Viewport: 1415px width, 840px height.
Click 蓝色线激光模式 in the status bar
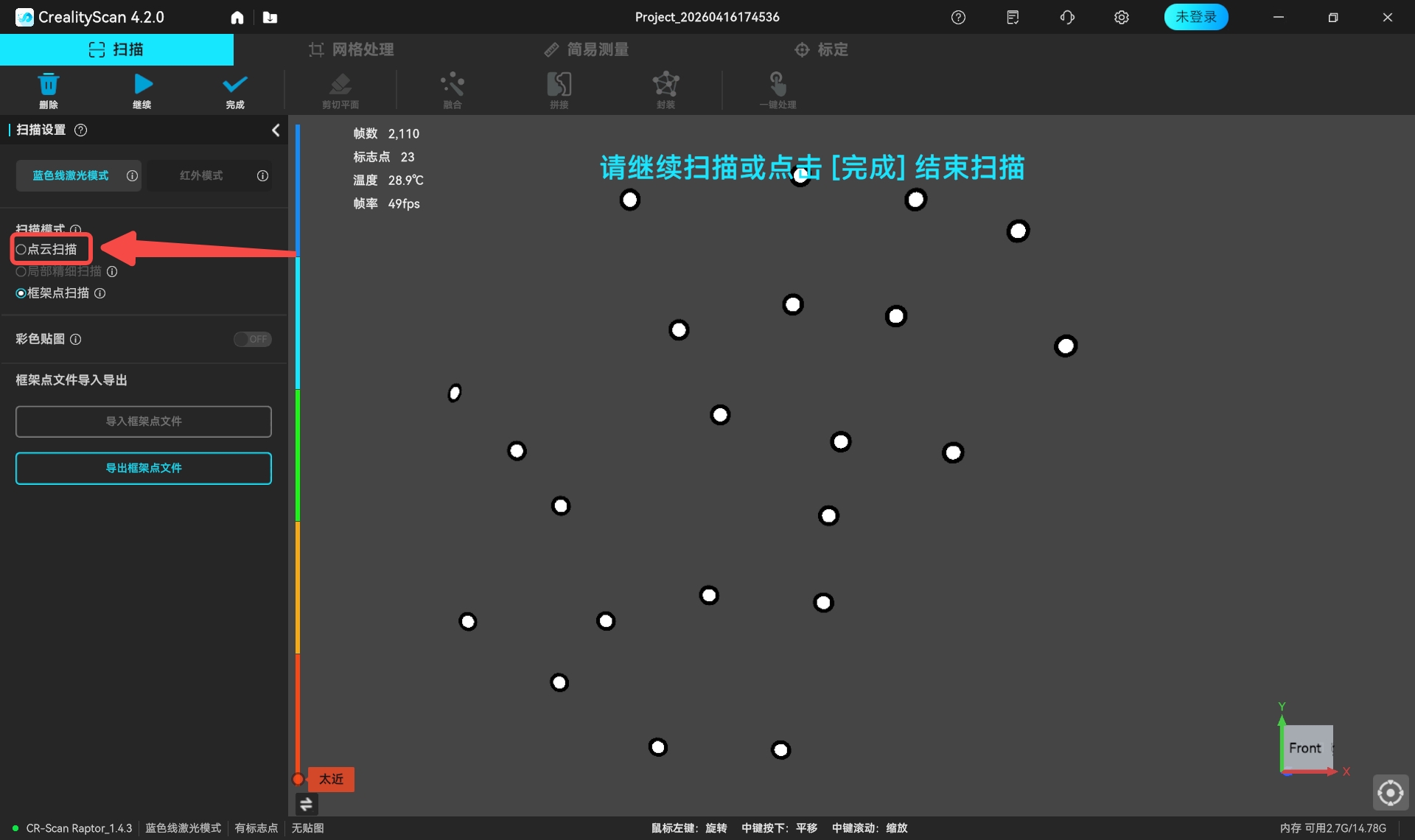(184, 828)
